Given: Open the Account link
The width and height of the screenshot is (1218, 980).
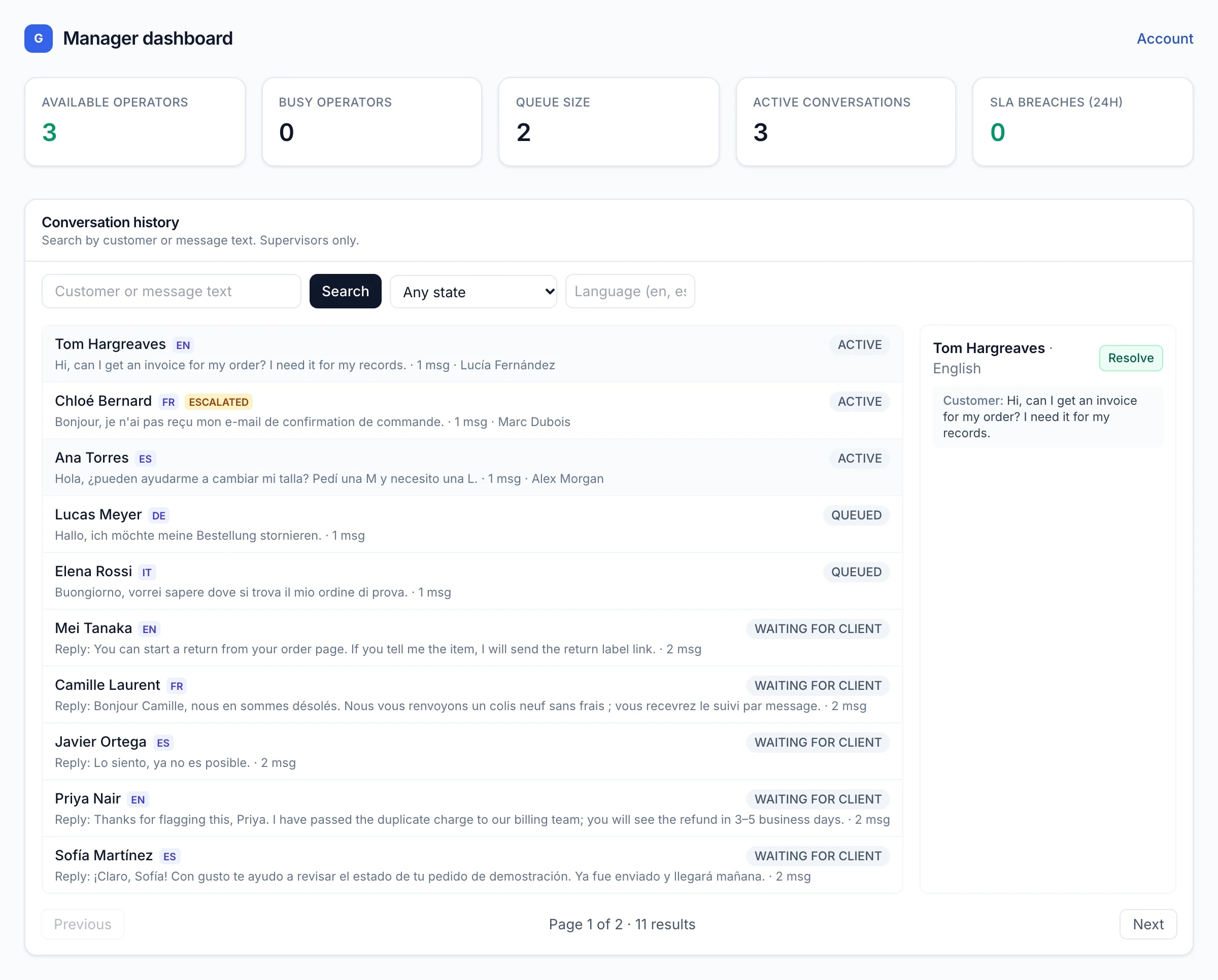Looking at the screenshot, I should click(x=1164, y=39).
